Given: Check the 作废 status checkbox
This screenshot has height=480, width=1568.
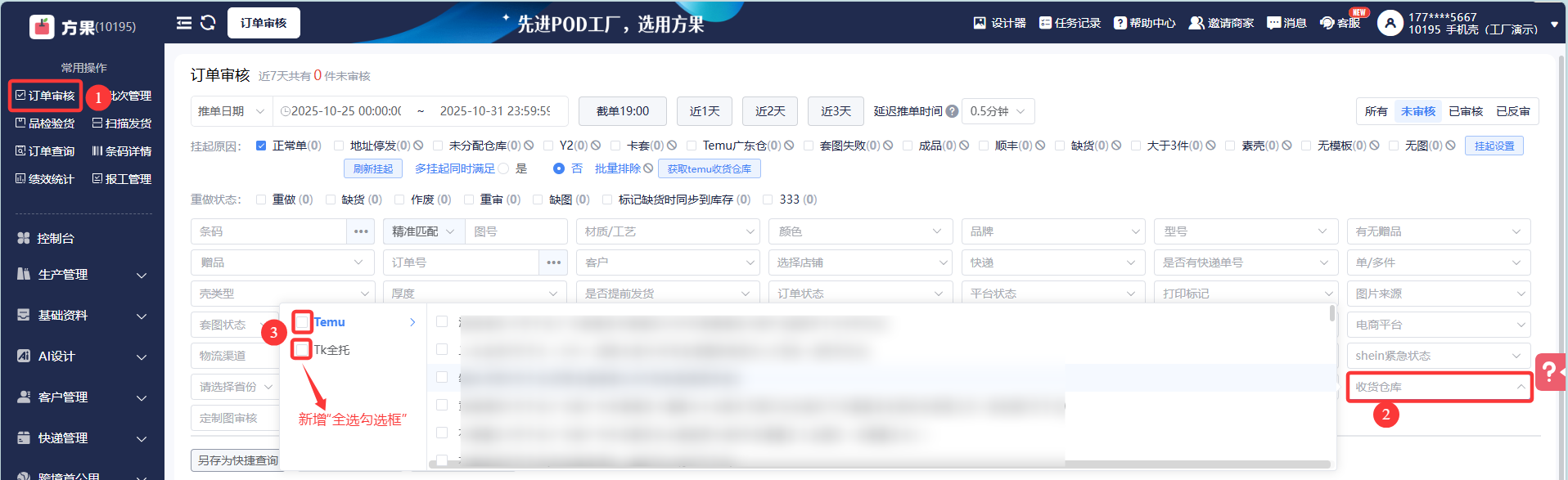Looking at the screenshot, I should 399,200.
